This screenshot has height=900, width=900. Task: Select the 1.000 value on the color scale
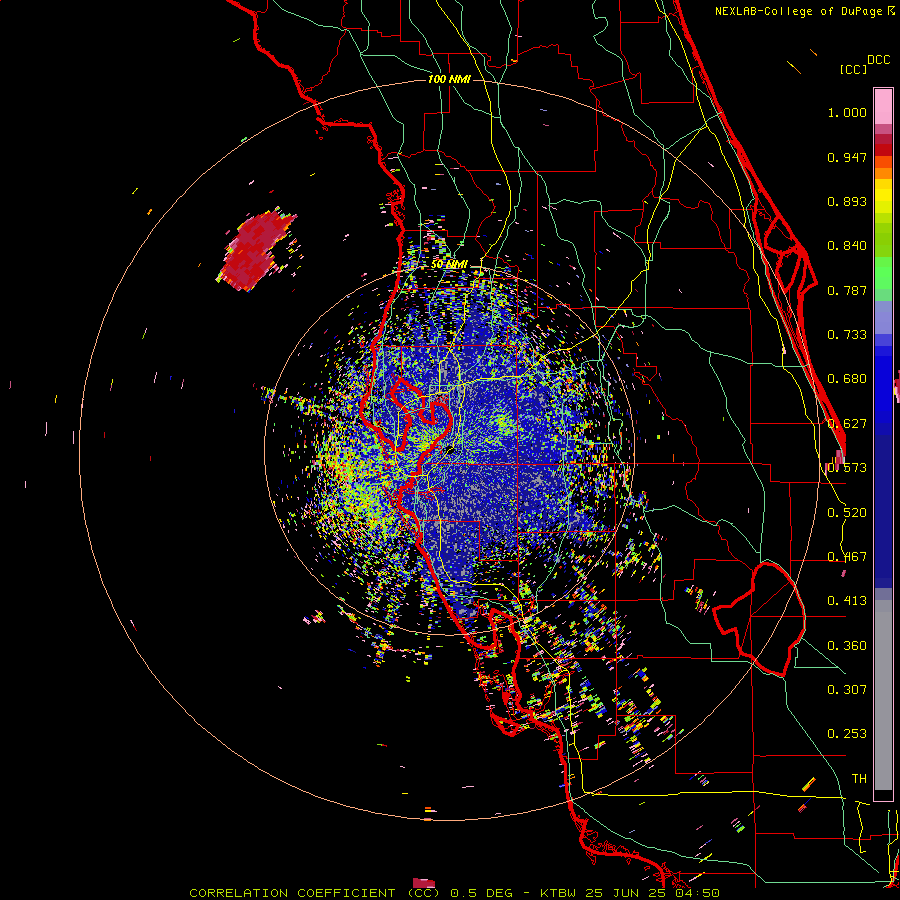click(847, 112)
